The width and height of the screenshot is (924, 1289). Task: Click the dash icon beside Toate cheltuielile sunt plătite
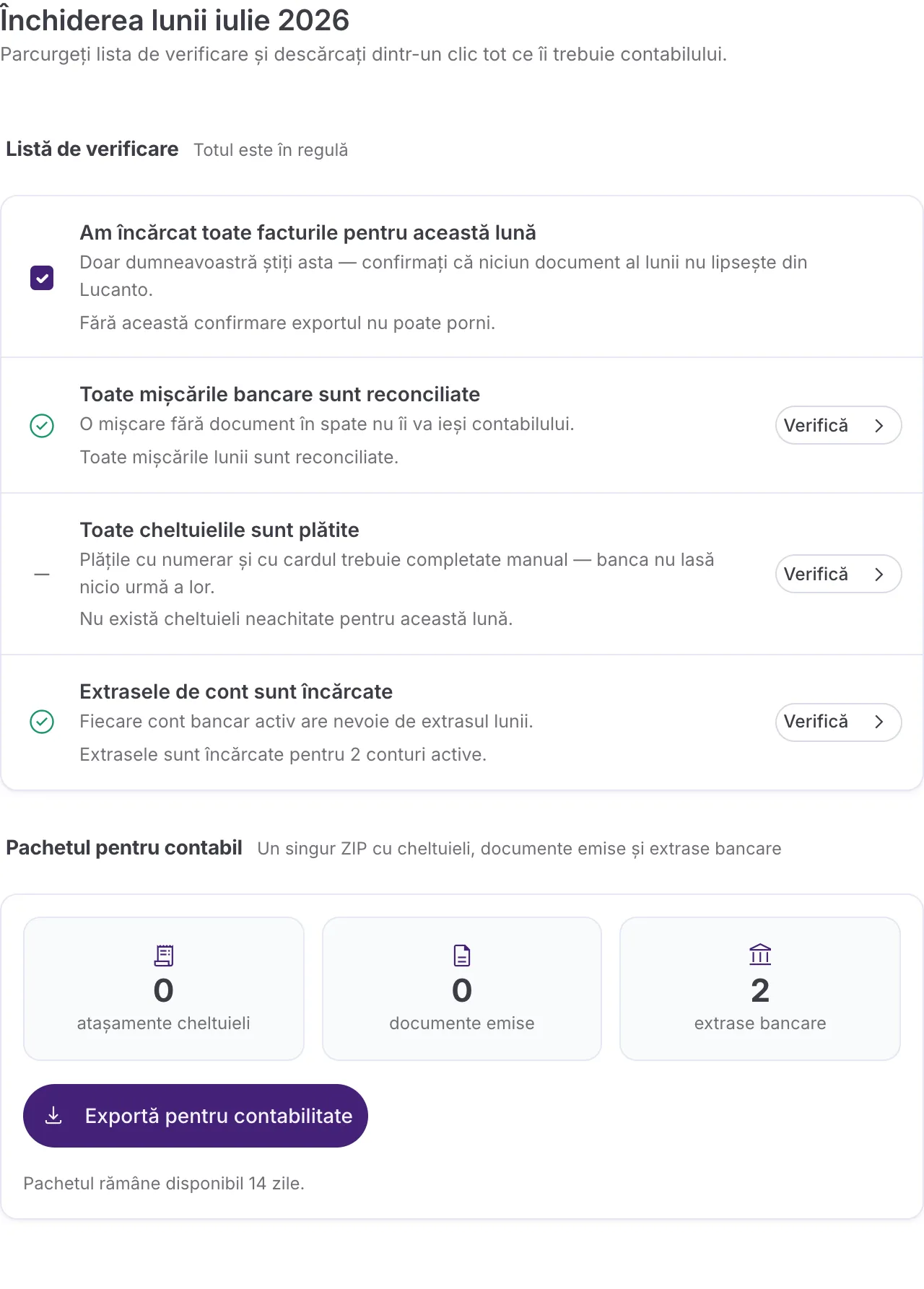tap(42, 574)
